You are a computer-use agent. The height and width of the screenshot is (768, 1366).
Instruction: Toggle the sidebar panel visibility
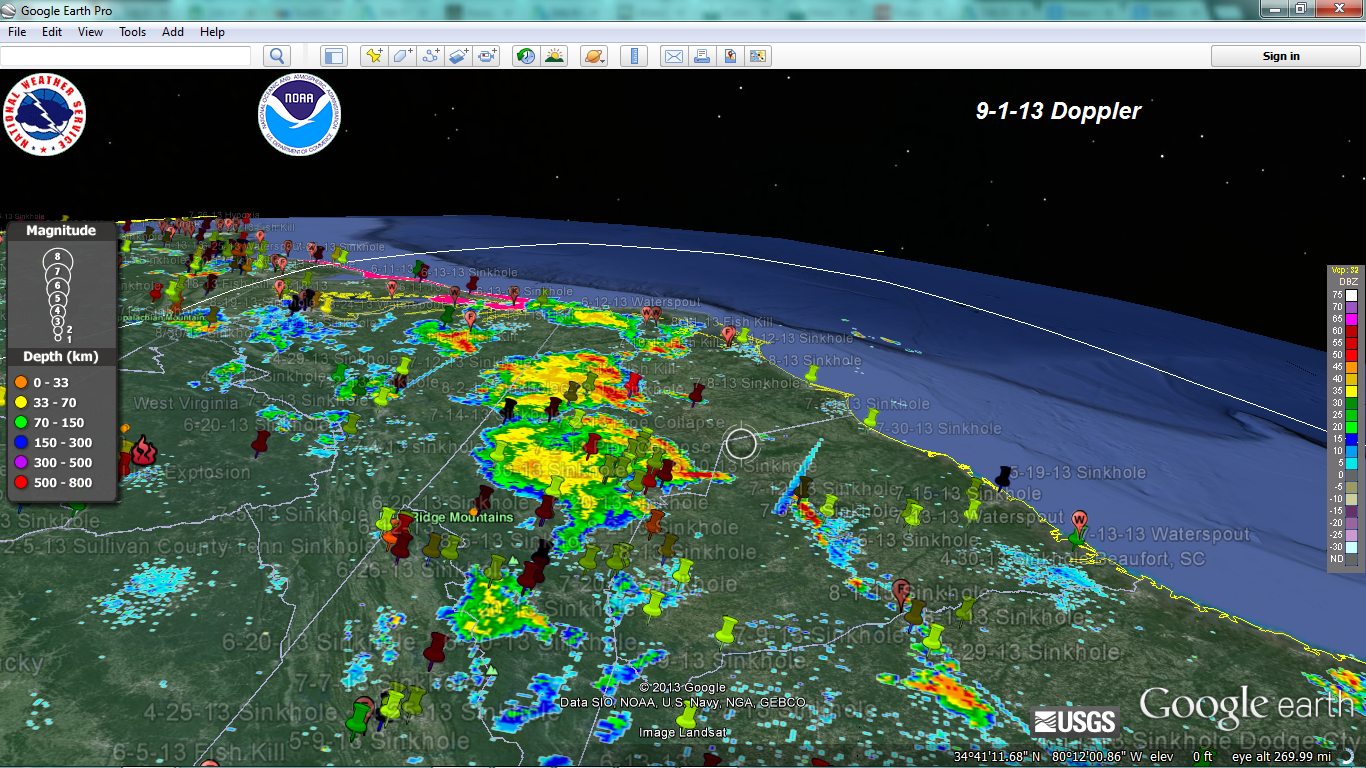(333, 56)
